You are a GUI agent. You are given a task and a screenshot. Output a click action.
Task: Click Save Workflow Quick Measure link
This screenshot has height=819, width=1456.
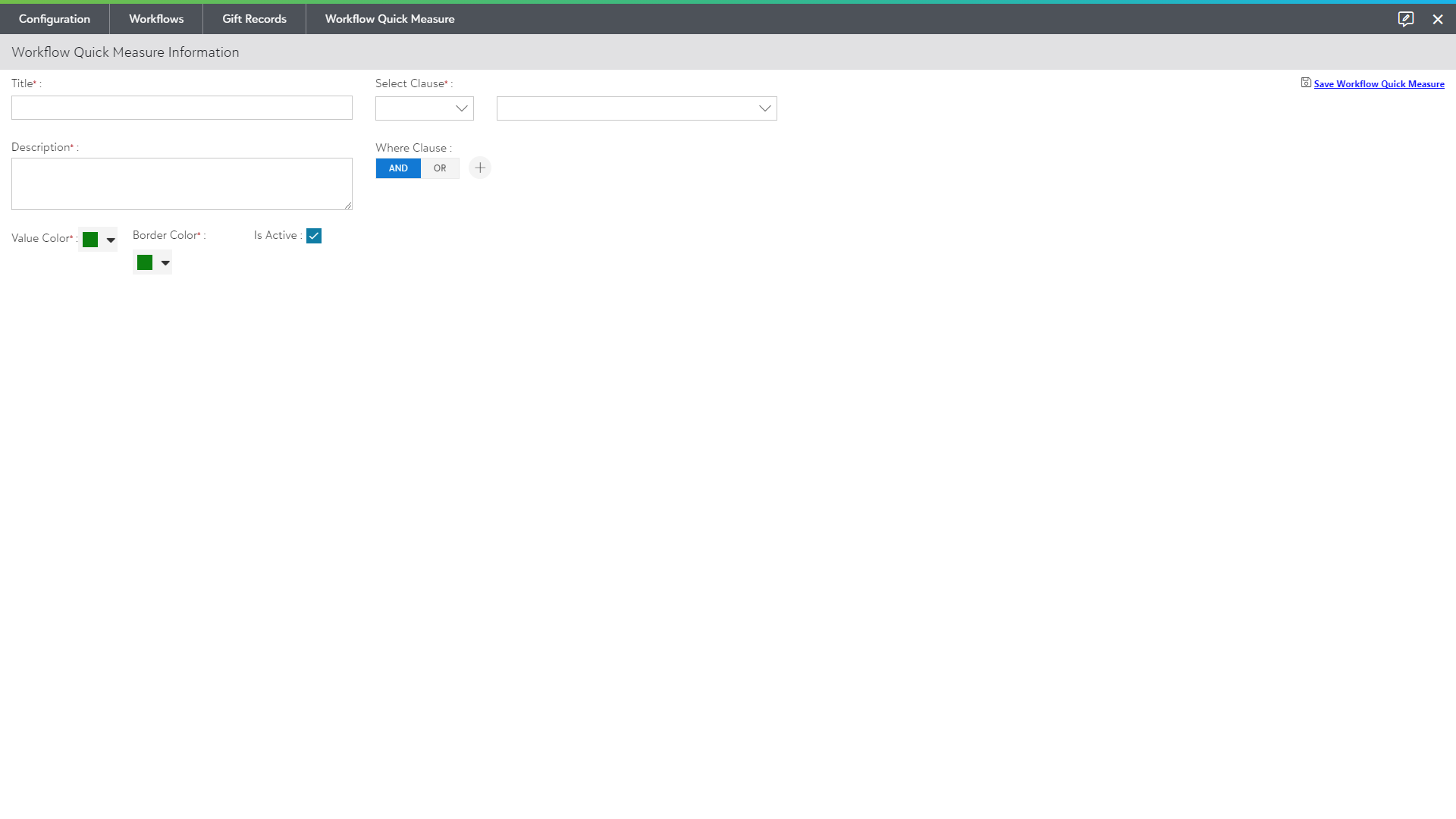pyautogui.click(x=1379, y=84)
